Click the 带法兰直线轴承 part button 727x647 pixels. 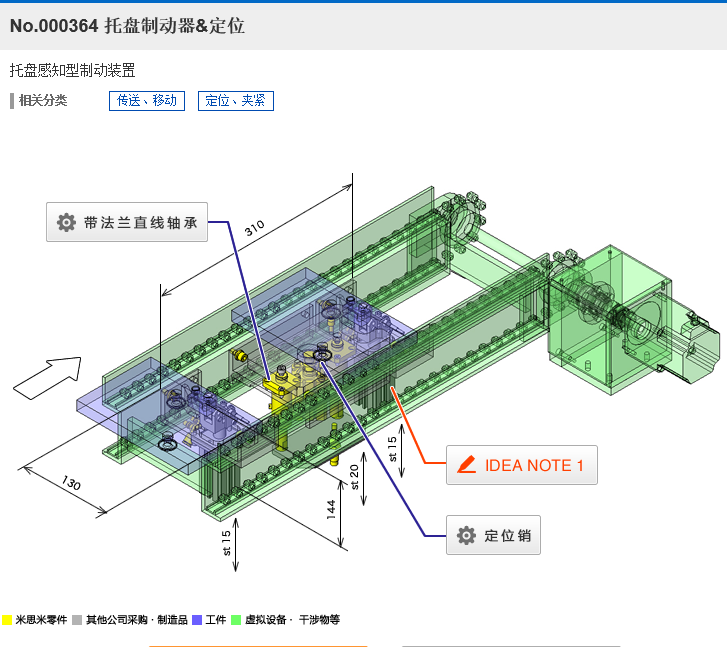127,222
